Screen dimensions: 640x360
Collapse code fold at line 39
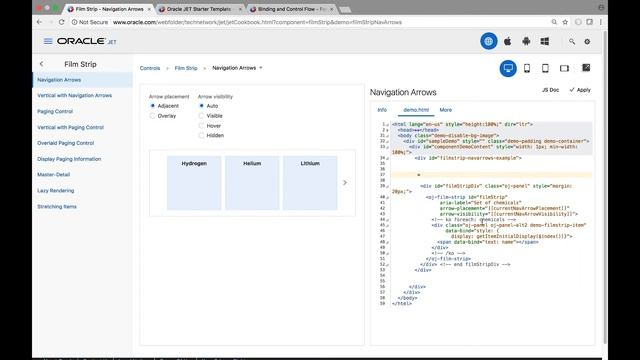click(387, 187)
